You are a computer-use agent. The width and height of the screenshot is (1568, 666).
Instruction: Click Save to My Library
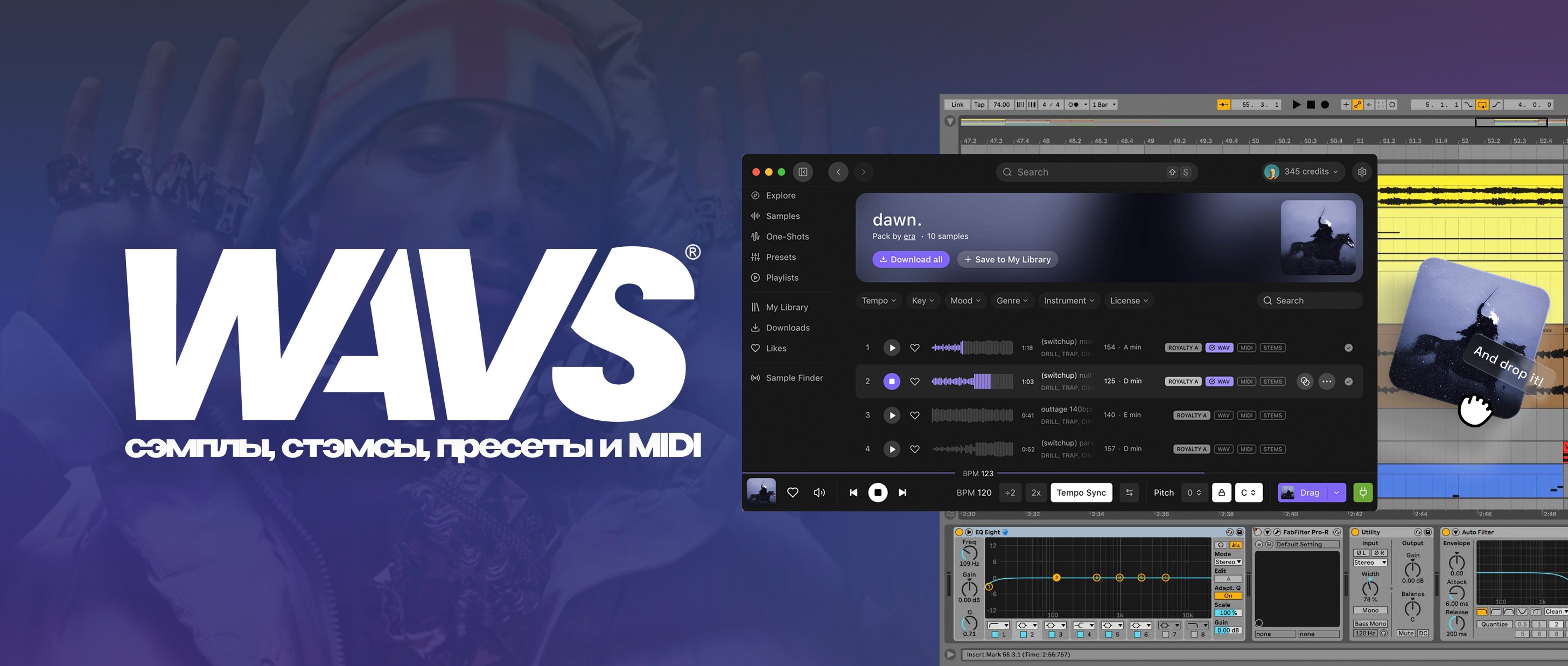click(1007, 260)
